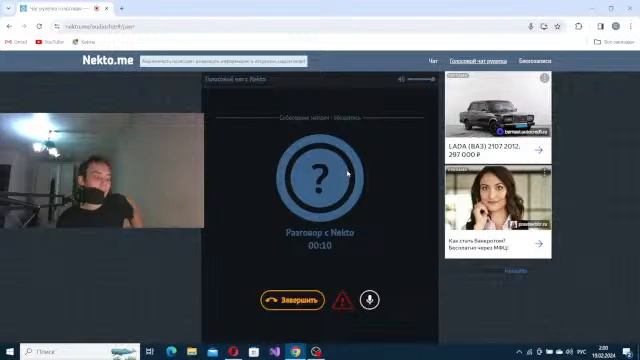Open the Chrome profile avatar

click(x=616, y=27)
